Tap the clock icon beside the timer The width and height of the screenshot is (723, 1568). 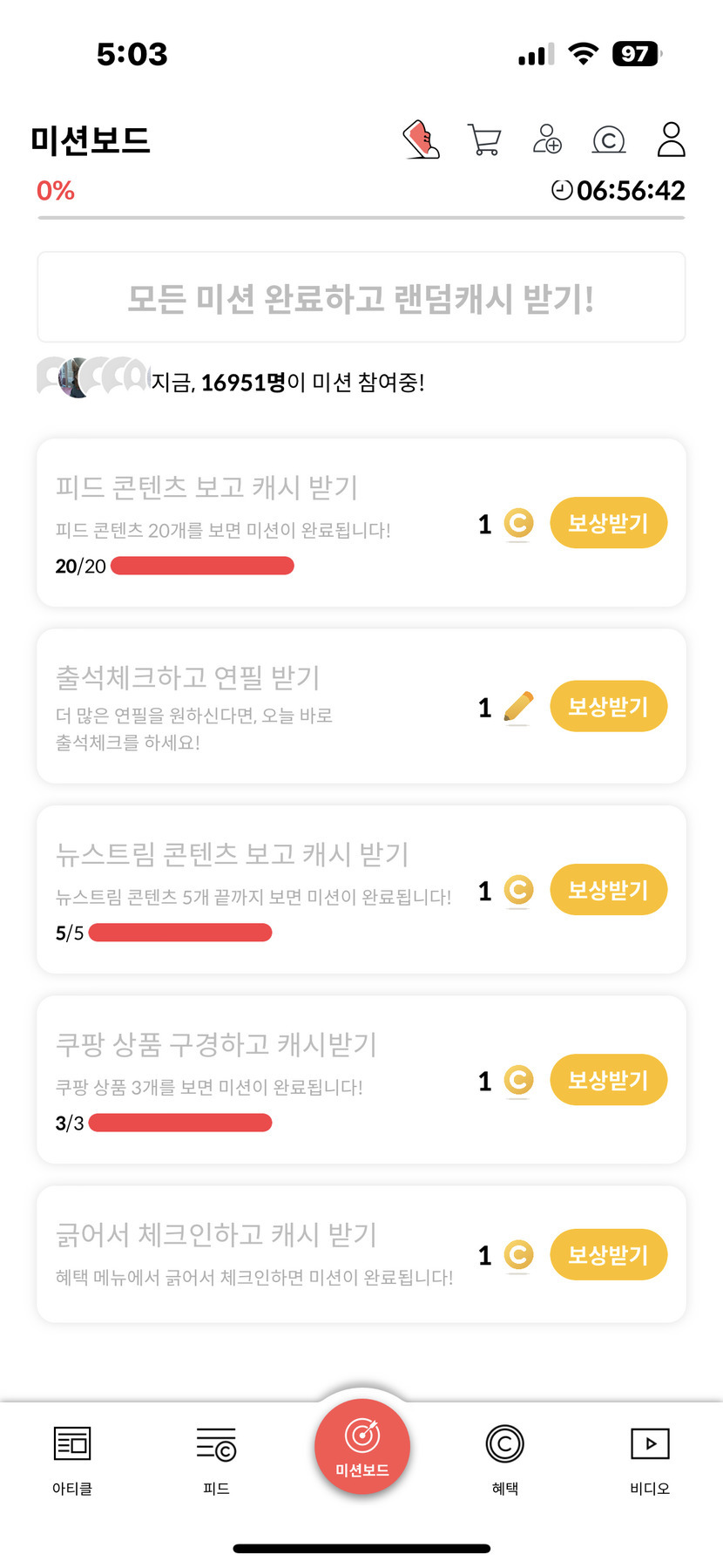pos(563,190)
